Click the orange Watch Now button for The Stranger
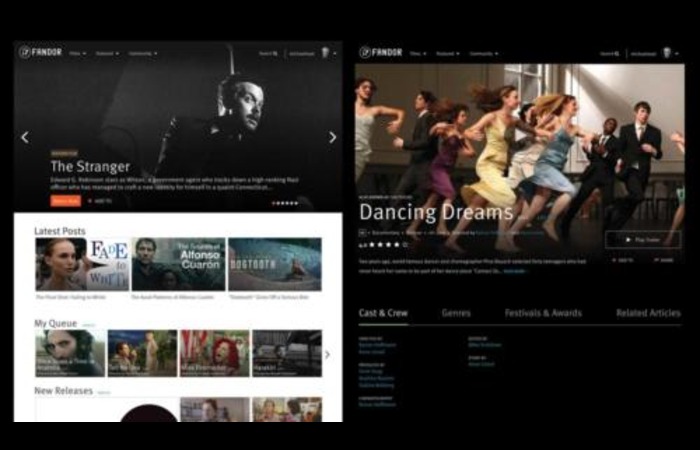 click(x=66, y=201)
